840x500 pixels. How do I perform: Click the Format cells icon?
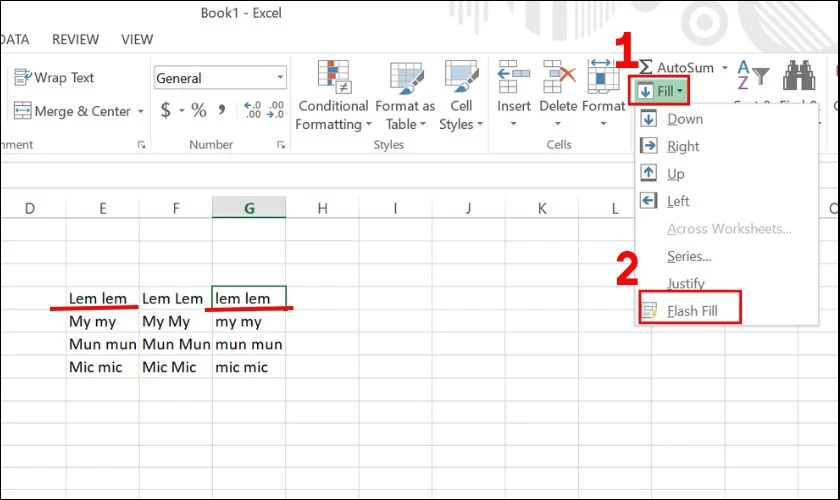coord(603,77)
